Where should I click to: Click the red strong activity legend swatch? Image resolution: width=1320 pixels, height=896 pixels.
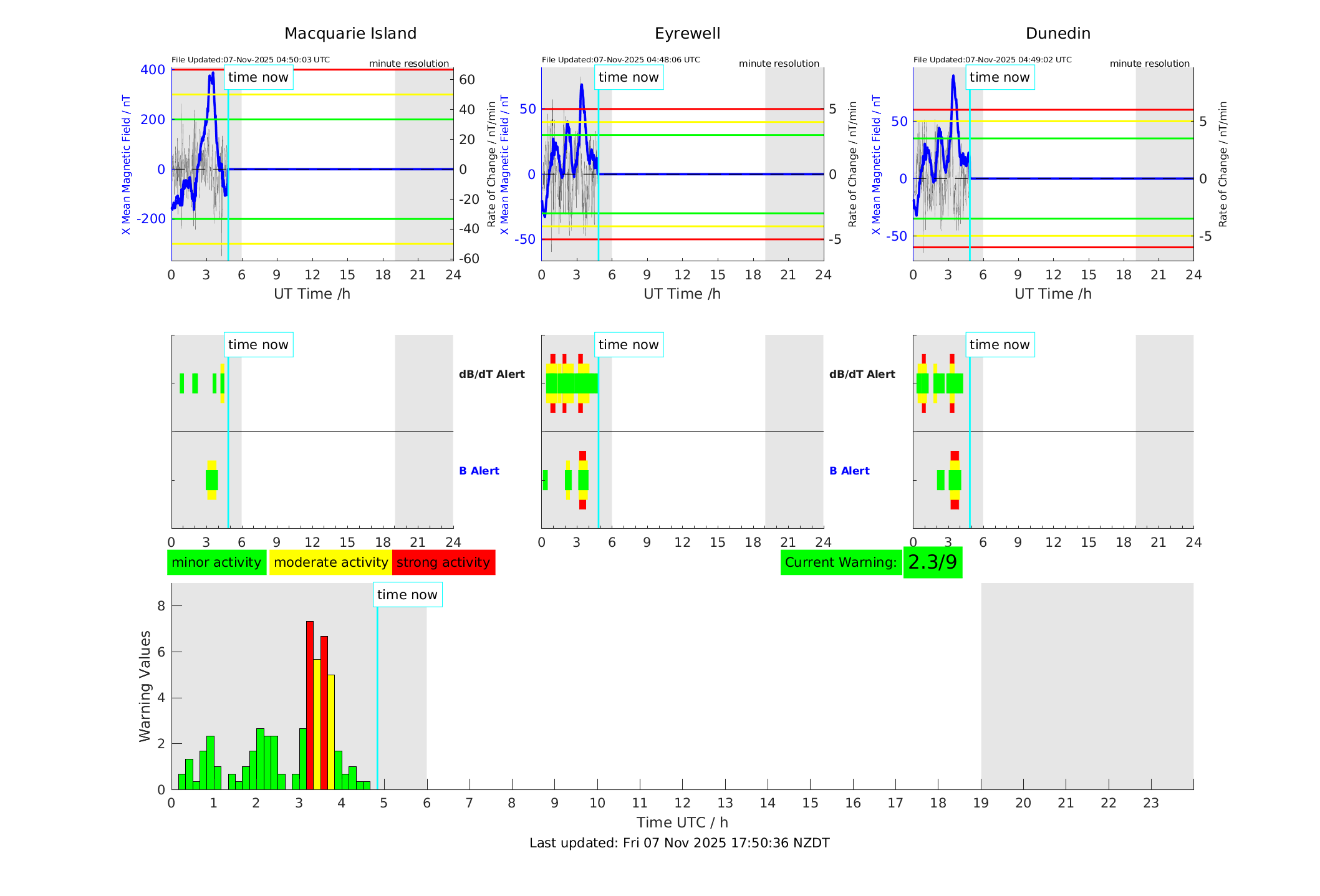[443, 562]
